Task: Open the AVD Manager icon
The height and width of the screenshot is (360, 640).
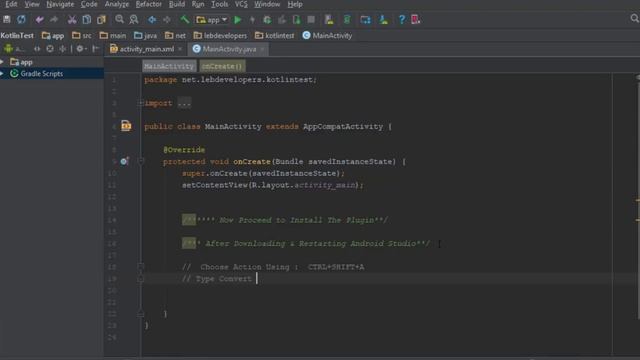Action: [329, 19]
